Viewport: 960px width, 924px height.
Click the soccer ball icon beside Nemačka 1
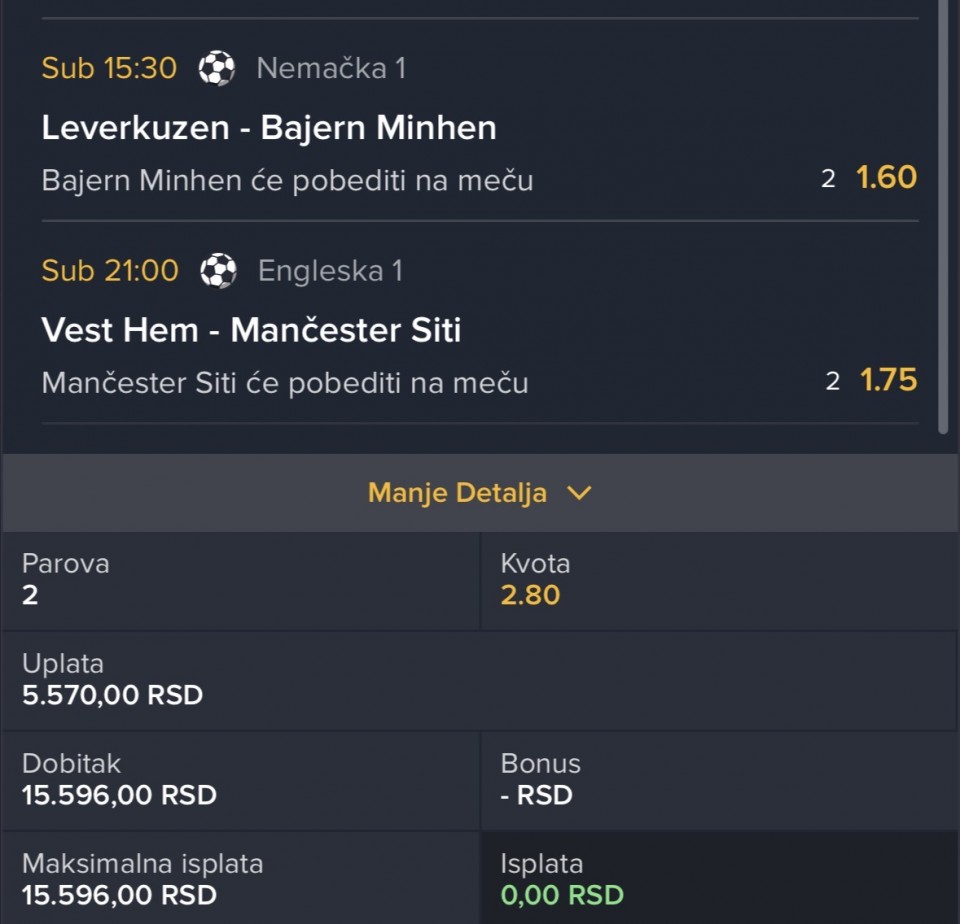(217, 68)
